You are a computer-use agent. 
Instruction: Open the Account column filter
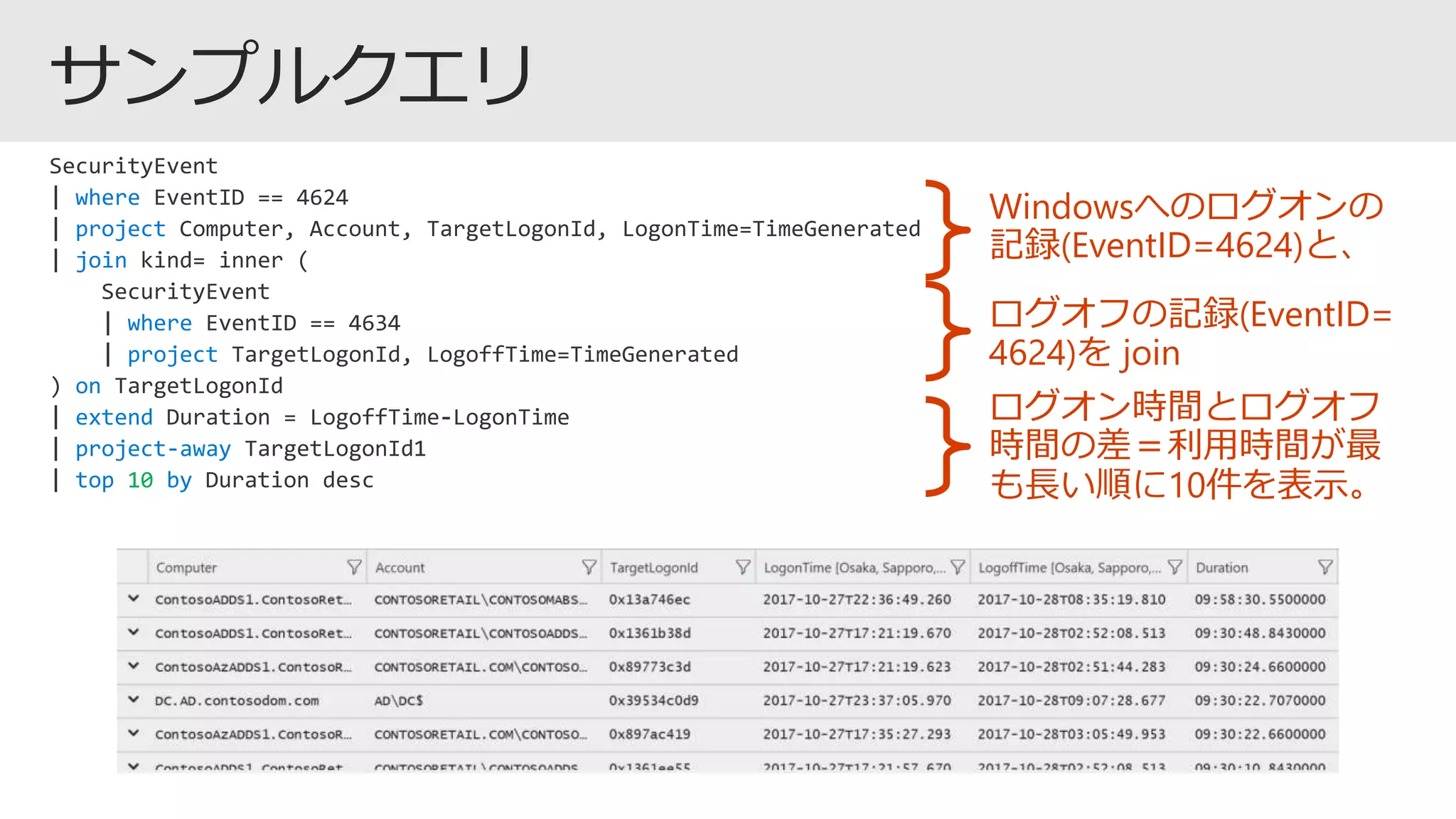tap(589, 567)
